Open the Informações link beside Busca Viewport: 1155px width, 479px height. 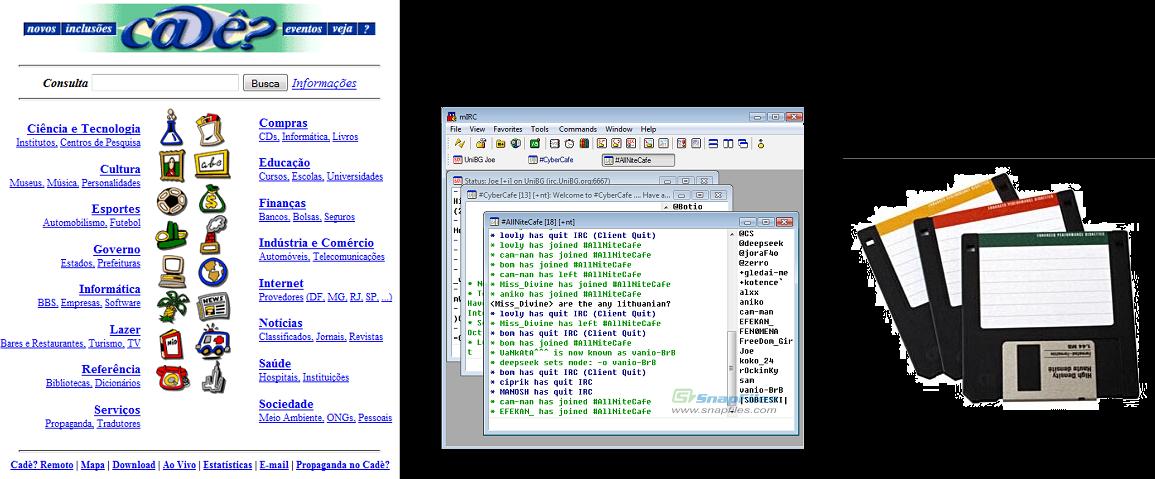[x=324, y=83]
